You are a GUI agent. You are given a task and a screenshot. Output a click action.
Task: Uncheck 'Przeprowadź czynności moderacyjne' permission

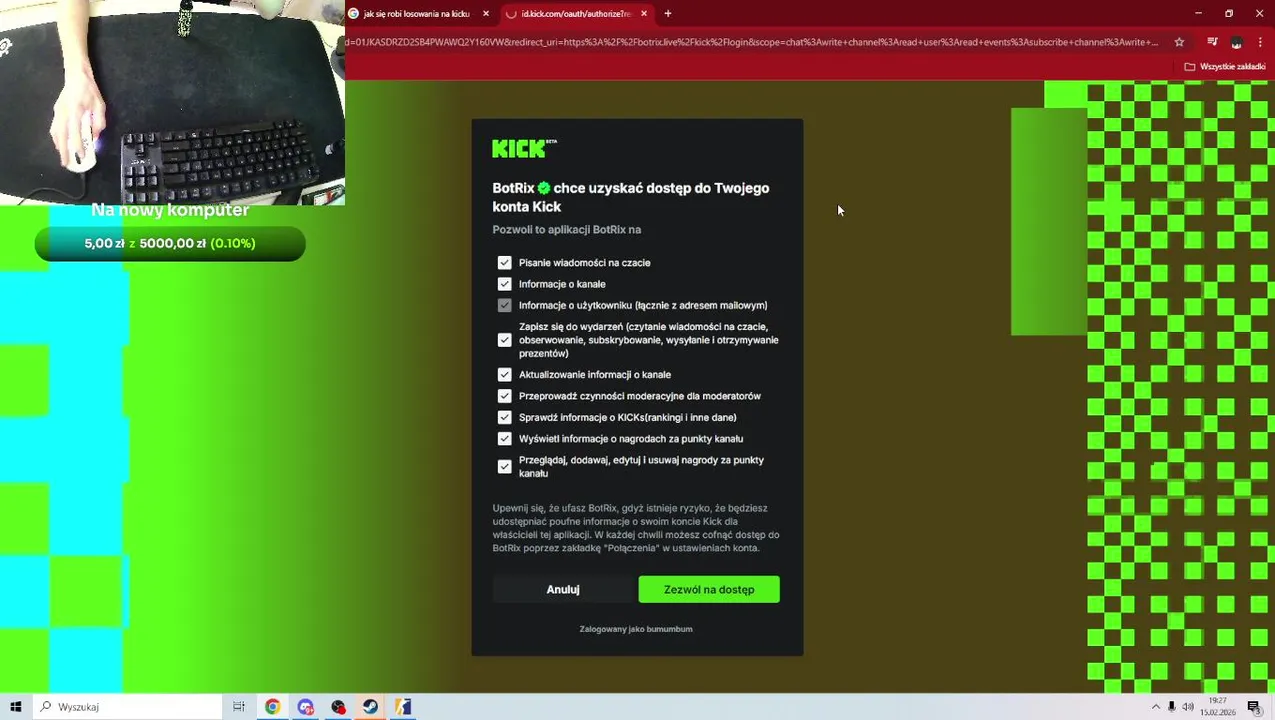coord(504,396)
